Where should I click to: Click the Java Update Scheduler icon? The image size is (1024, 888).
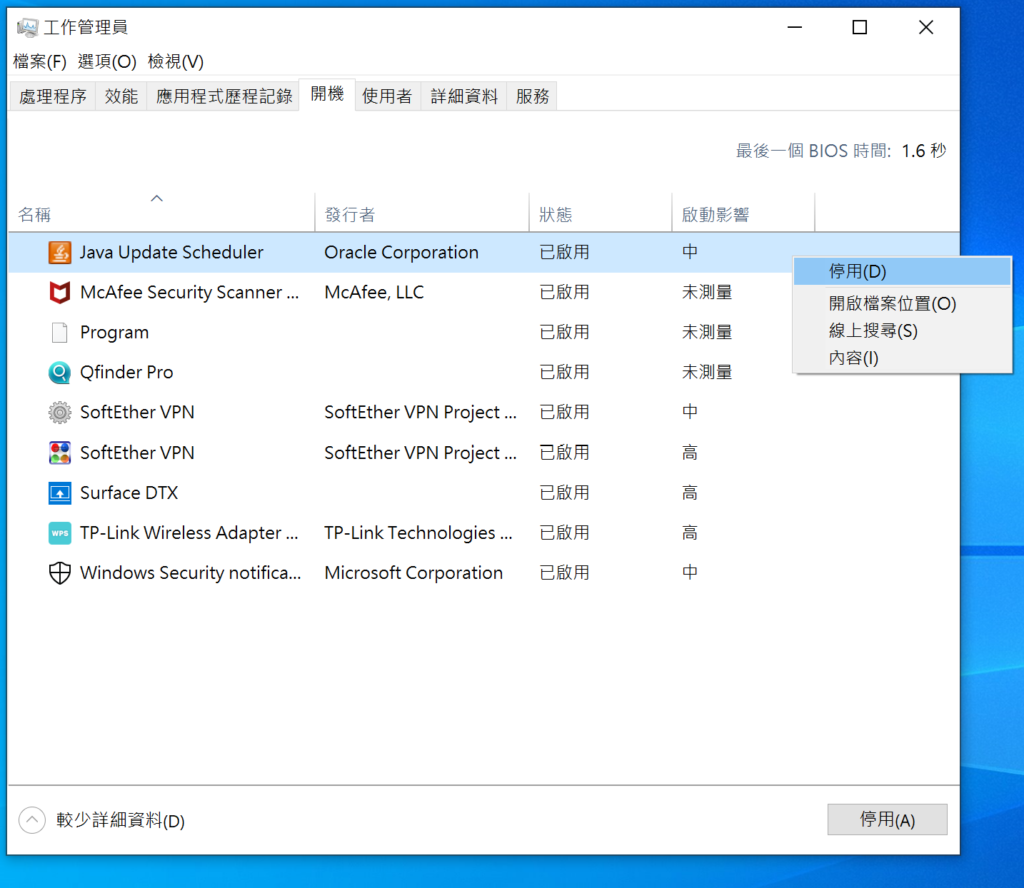pos(59,253)
